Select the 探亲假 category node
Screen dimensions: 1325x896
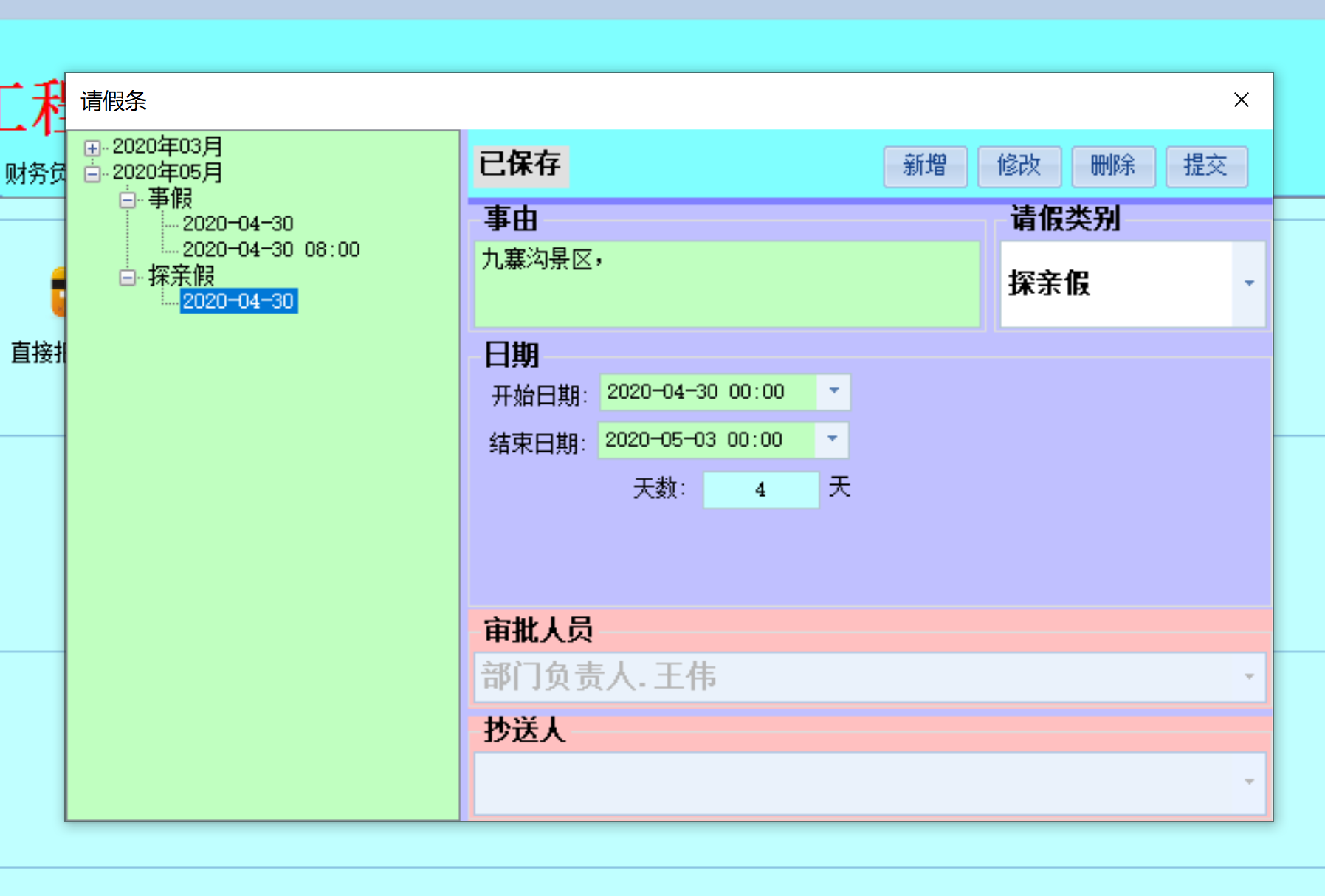click(x=182, y=276)
